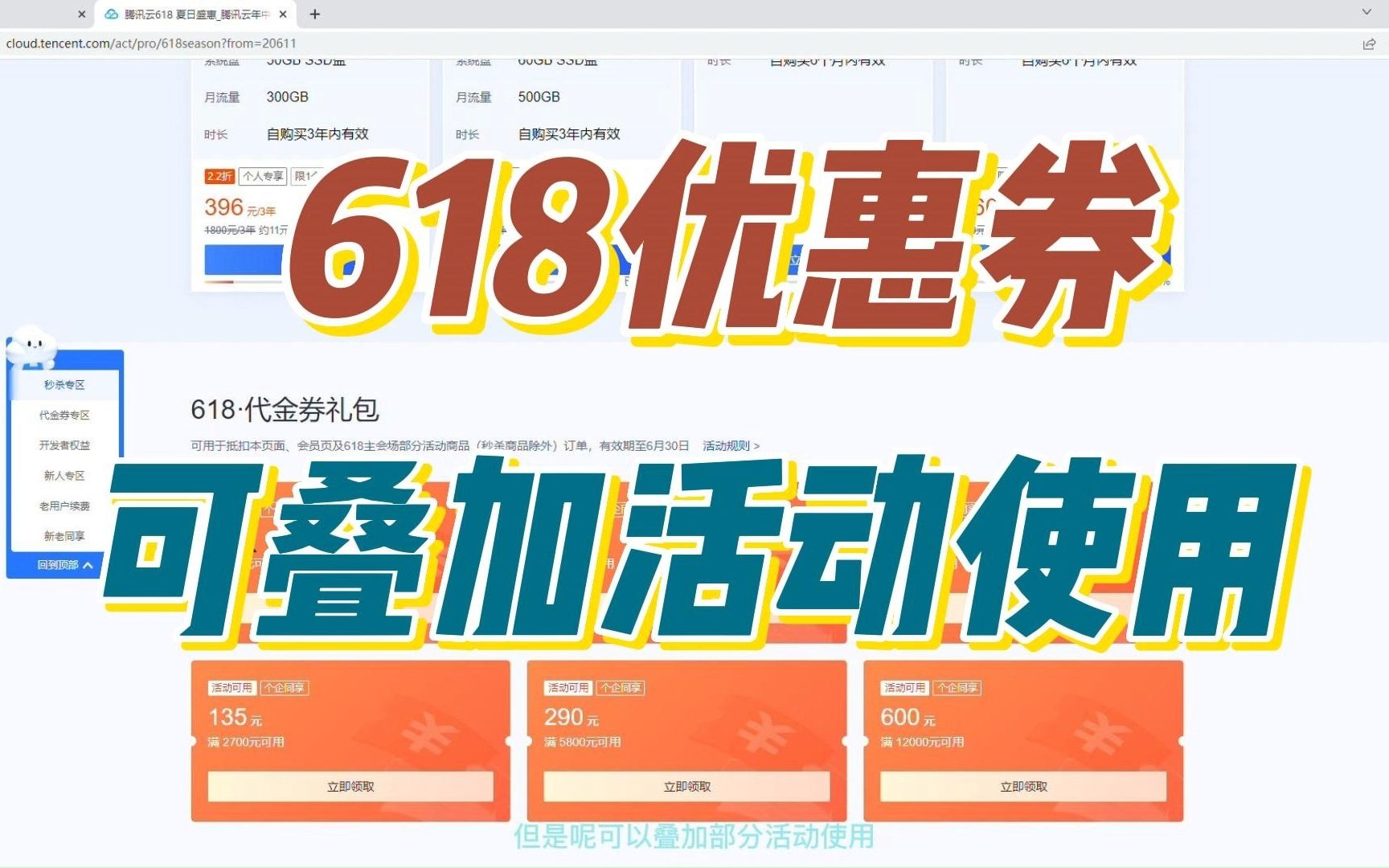Click the 396元/3年 price text
Viewport: 1389px width, 868px height.
(x=240, y=208)
